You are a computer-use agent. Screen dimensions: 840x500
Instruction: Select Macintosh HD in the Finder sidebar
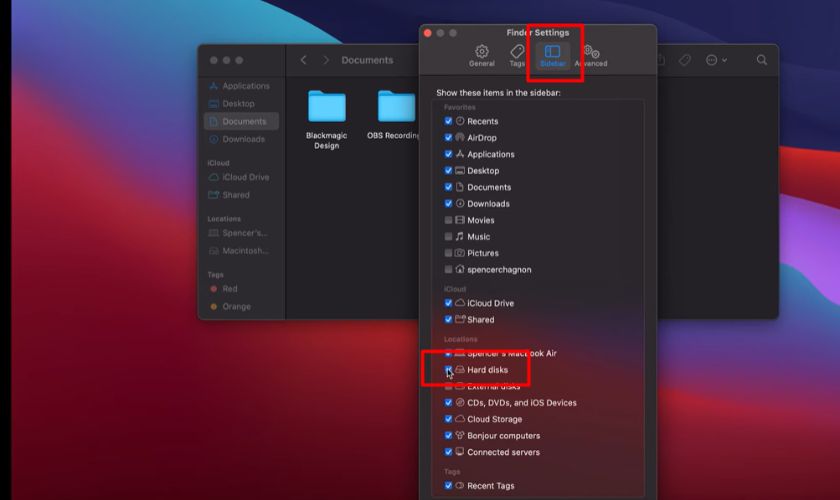point(241,250)
